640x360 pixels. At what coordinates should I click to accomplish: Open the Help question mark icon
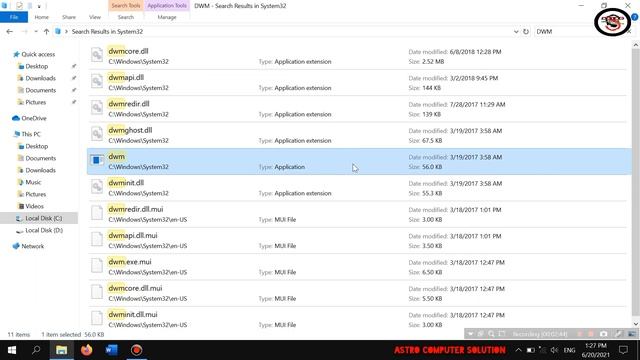(634, 17)
